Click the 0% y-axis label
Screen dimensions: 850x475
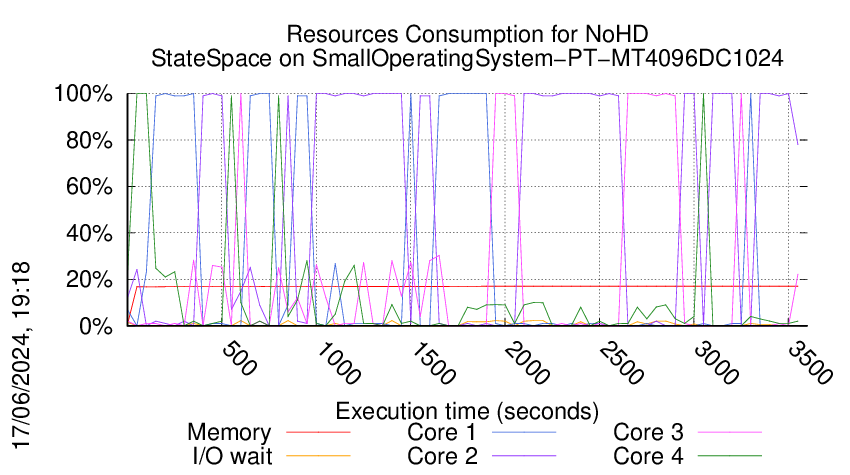coord(96,326)
